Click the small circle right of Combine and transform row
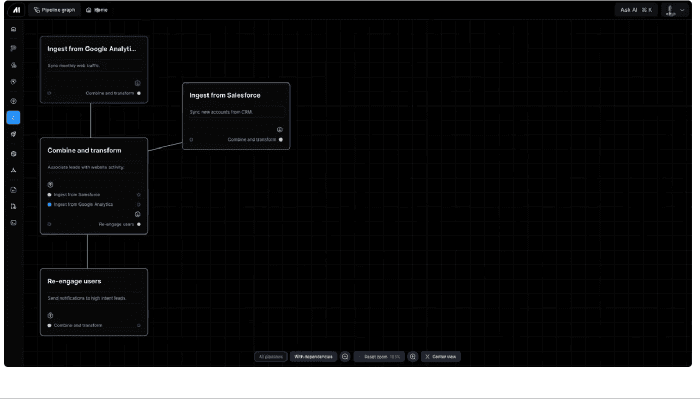This screenshot has width=700, height=399. (x=139, y=325)
